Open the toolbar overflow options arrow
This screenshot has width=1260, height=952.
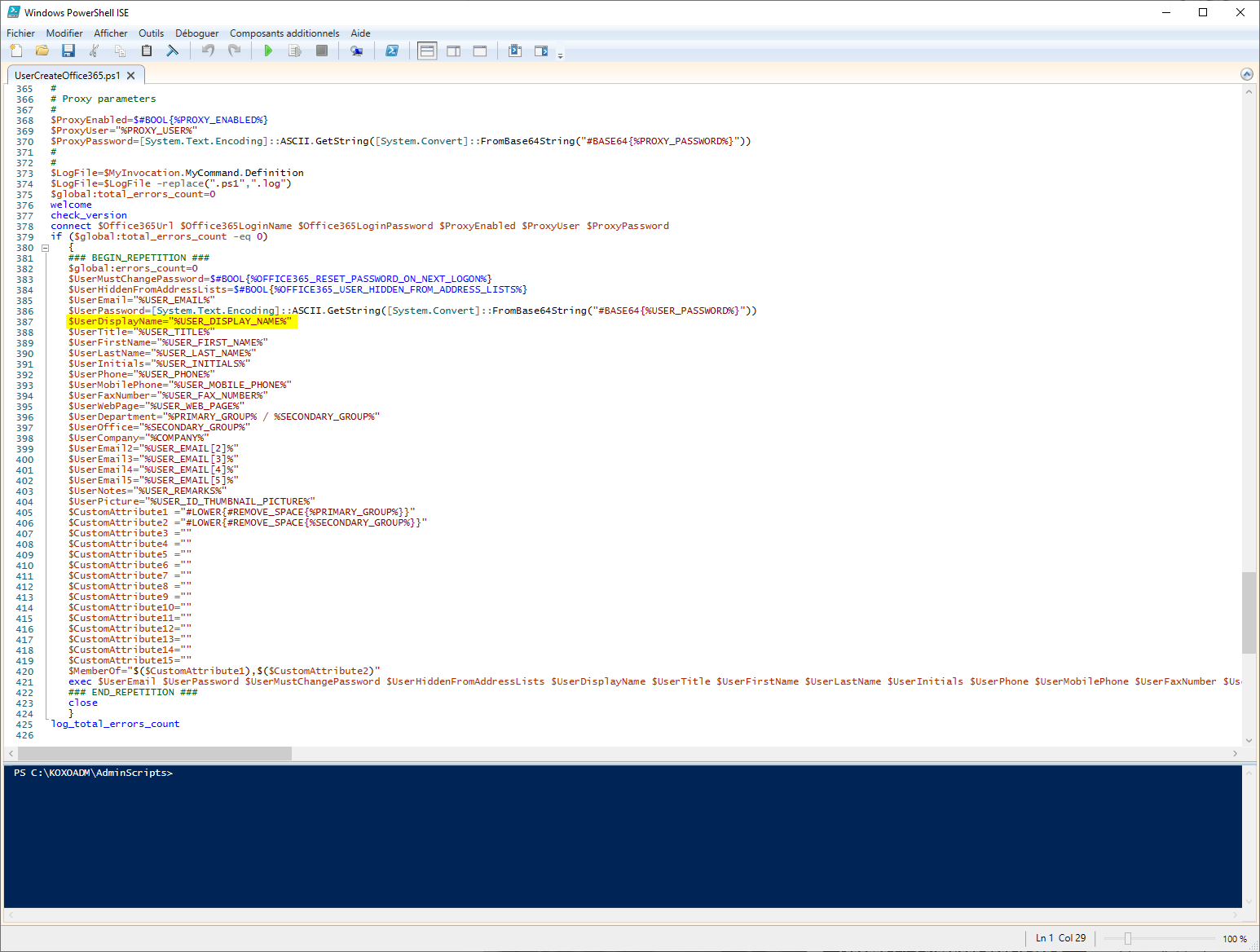(x=560, y=55)
